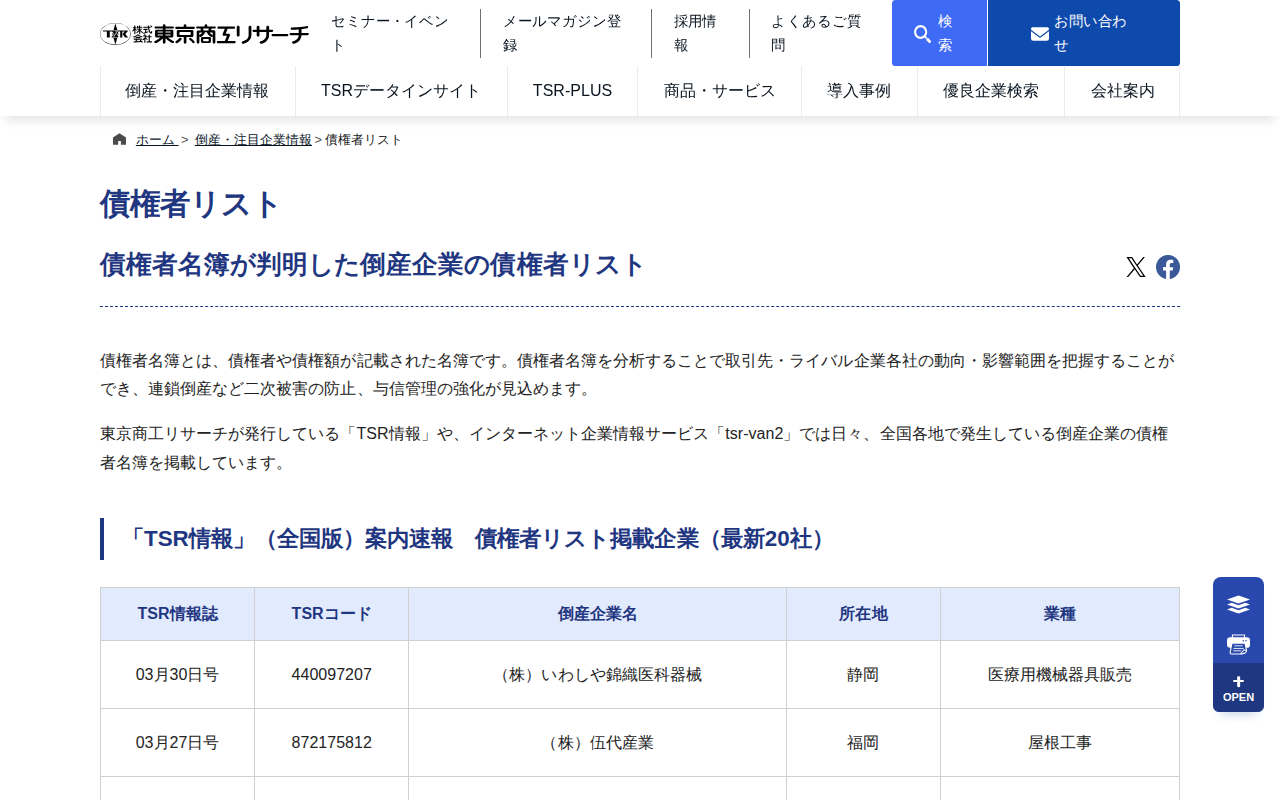Click the 03月27日号 cell
This screenshot has height=800, width=1280.
tap(178, 743)
